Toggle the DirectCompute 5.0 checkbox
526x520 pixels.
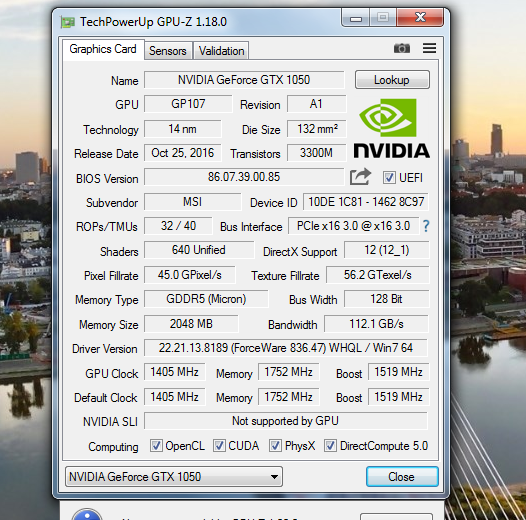pos(330,446)
